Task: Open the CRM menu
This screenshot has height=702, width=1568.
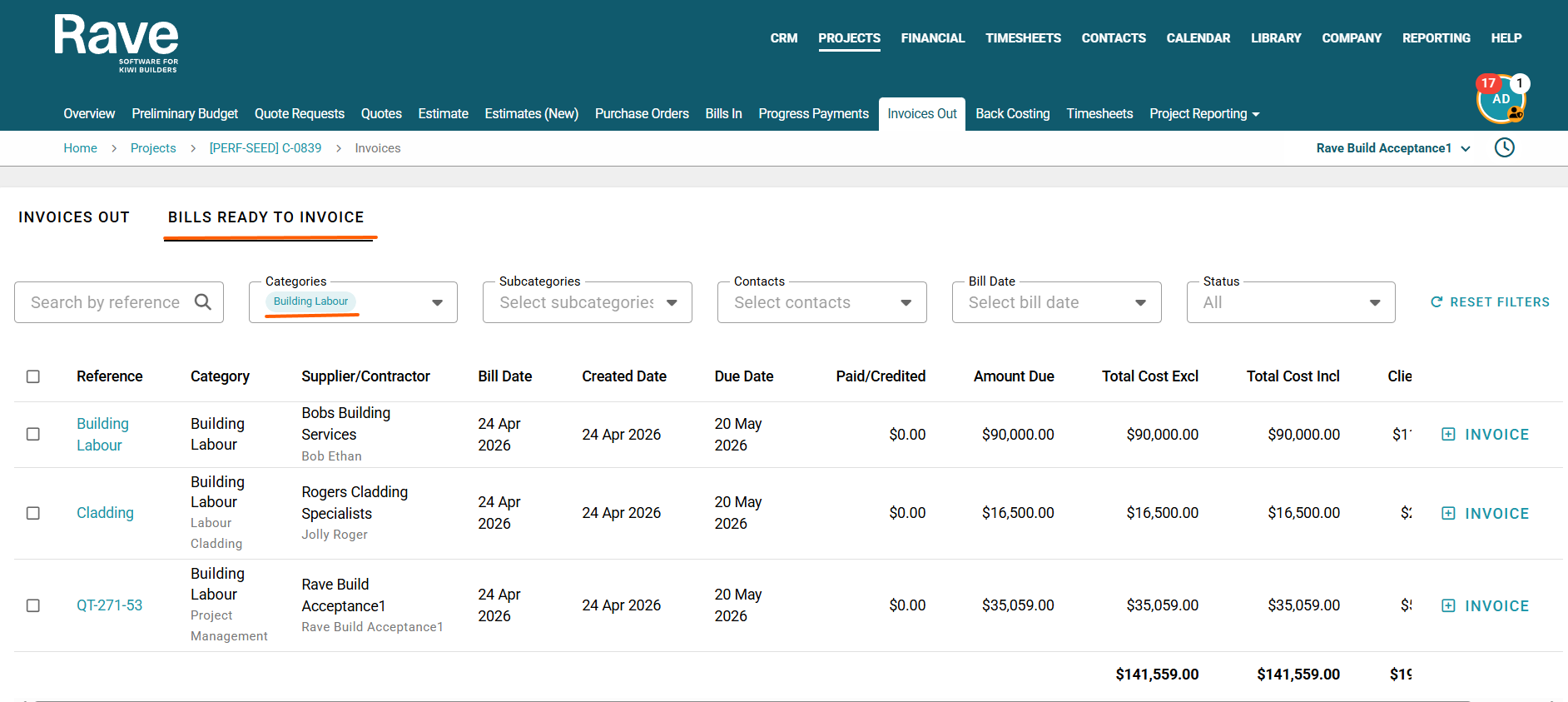Action: point(784,38)
